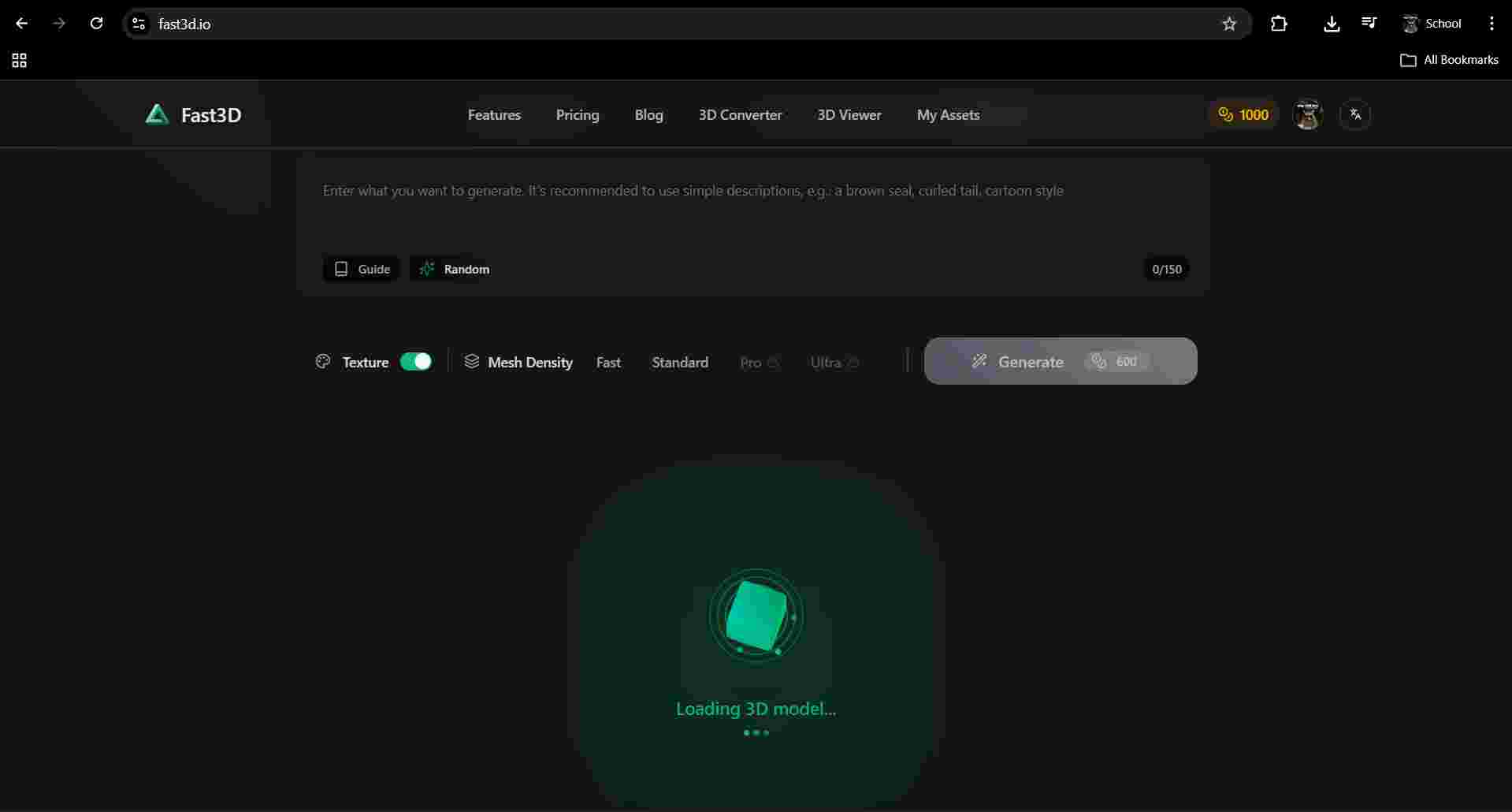
Task: Click the Fast3D brand name text
Action: pos(211,115)
